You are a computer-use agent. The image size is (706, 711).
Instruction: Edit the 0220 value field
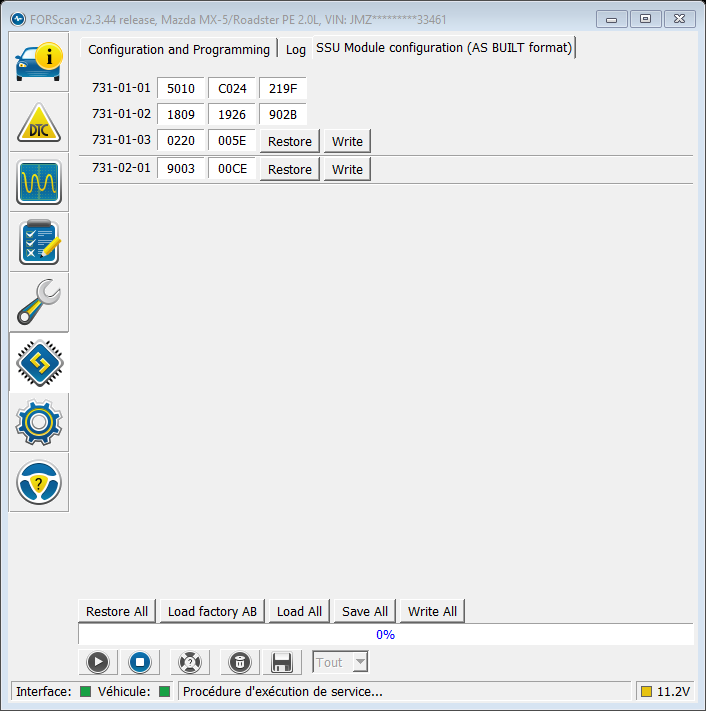click(x=181, y=140)
